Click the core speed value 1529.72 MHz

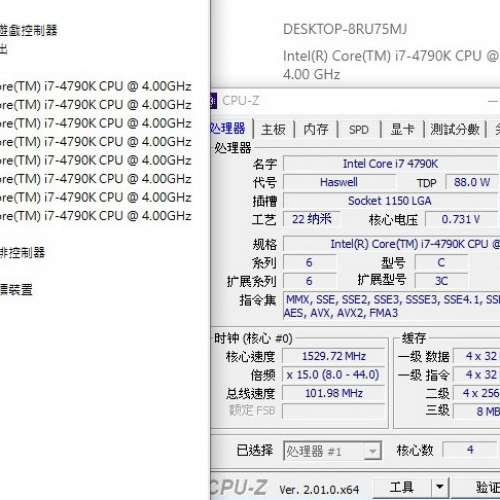333,356
